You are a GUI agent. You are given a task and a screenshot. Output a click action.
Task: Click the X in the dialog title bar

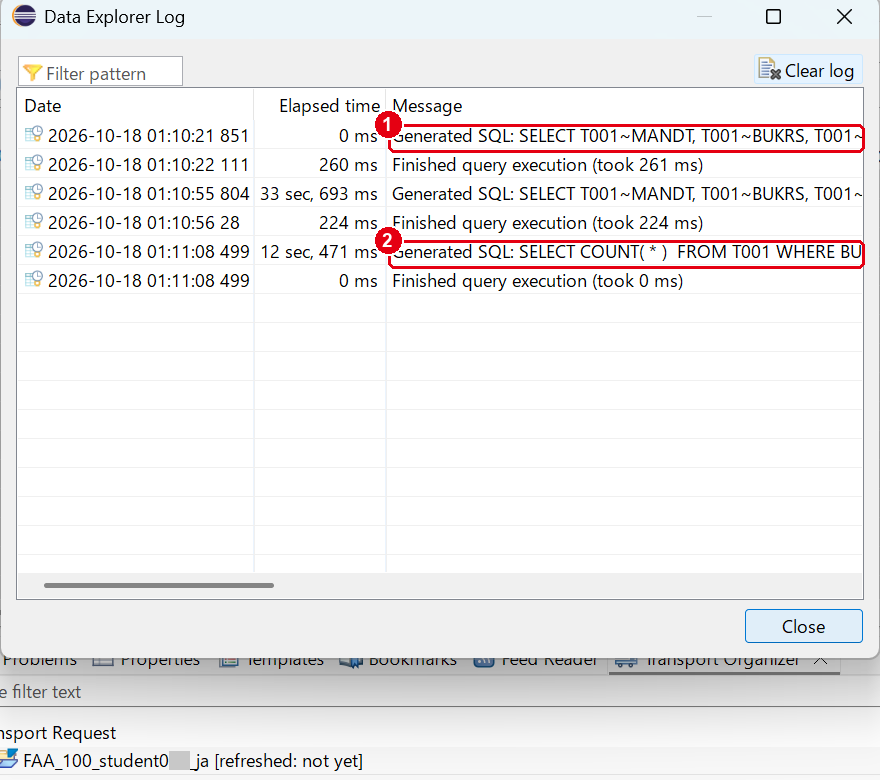(844, 17)
